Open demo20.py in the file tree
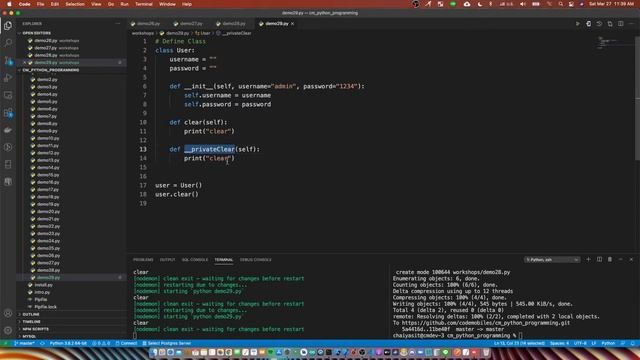640x360 pixels. [x=48, y=211]
